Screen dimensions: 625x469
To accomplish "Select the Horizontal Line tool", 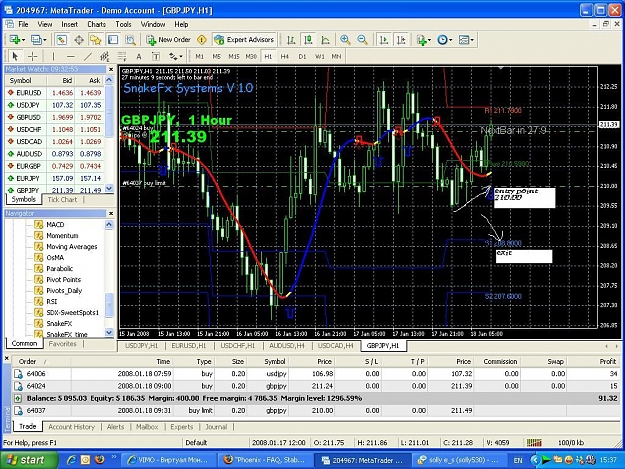I will (71, 57).
